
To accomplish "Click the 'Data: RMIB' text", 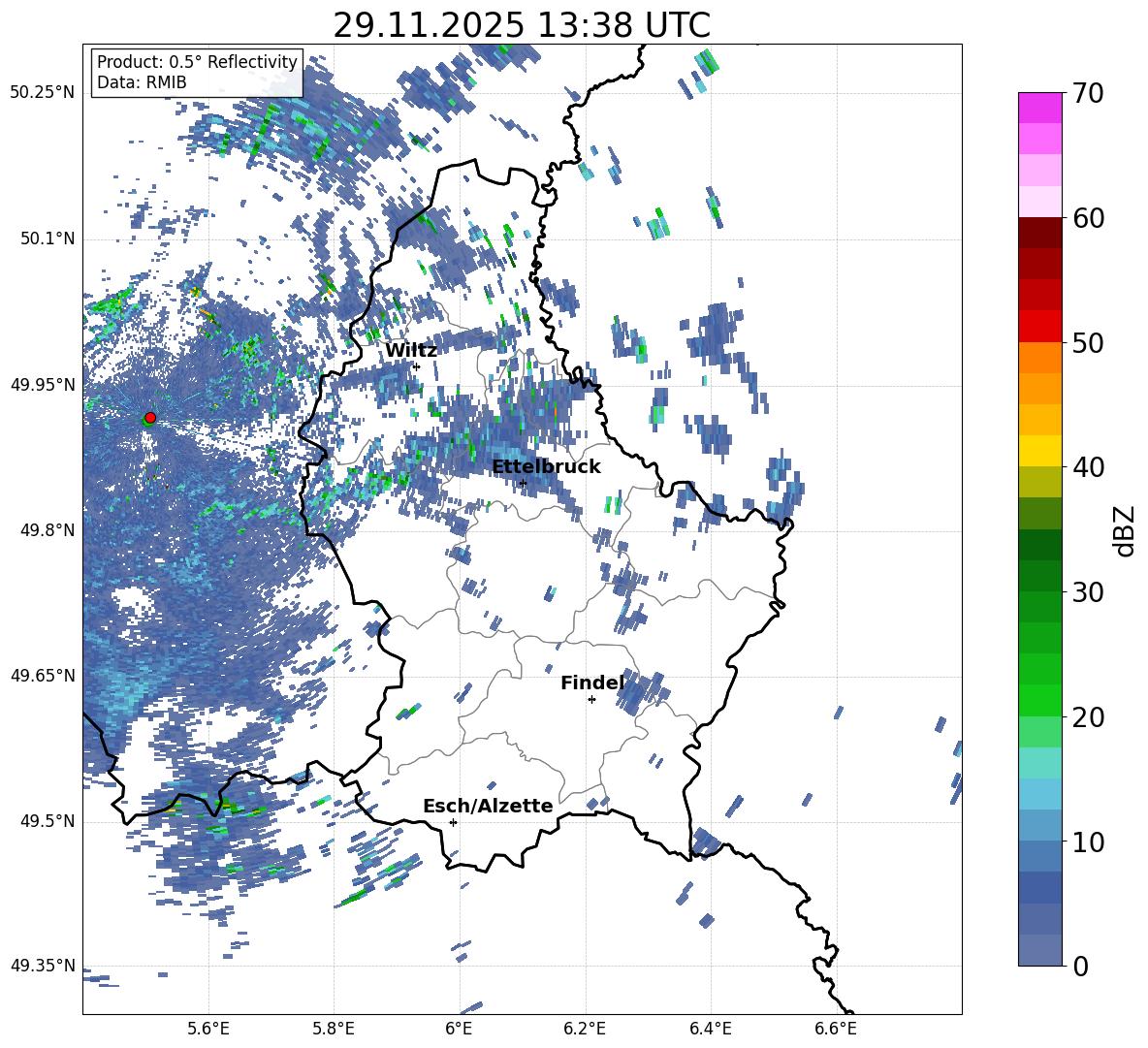I will tap(142, 82).
